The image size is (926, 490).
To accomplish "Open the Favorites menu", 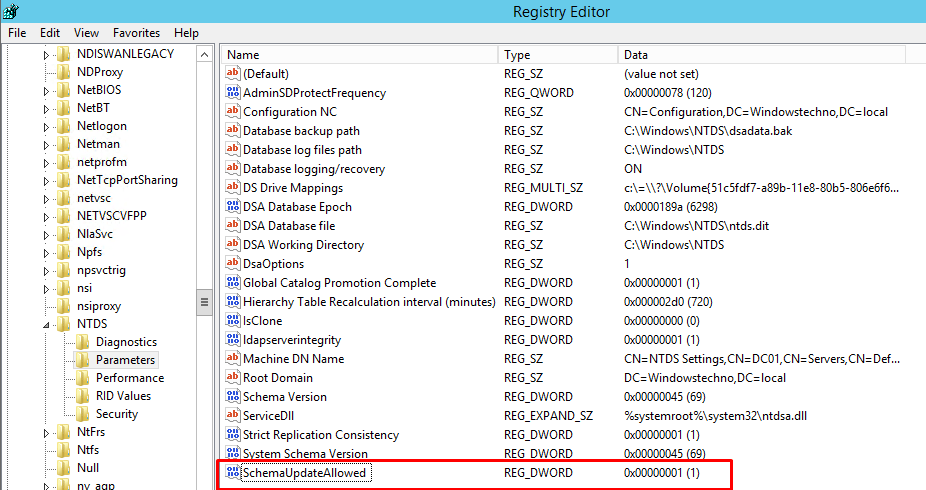I will point(136,33).
